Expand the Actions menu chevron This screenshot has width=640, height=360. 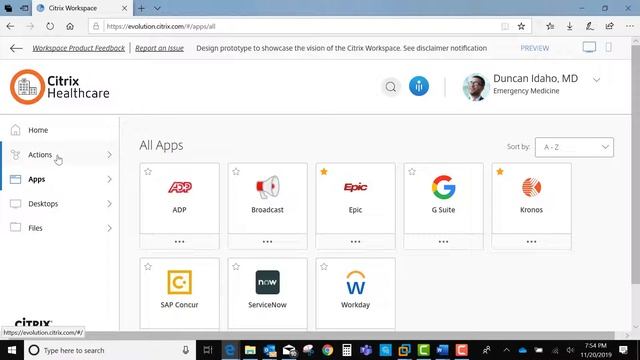pyautogui.click(x=109, y=155)
